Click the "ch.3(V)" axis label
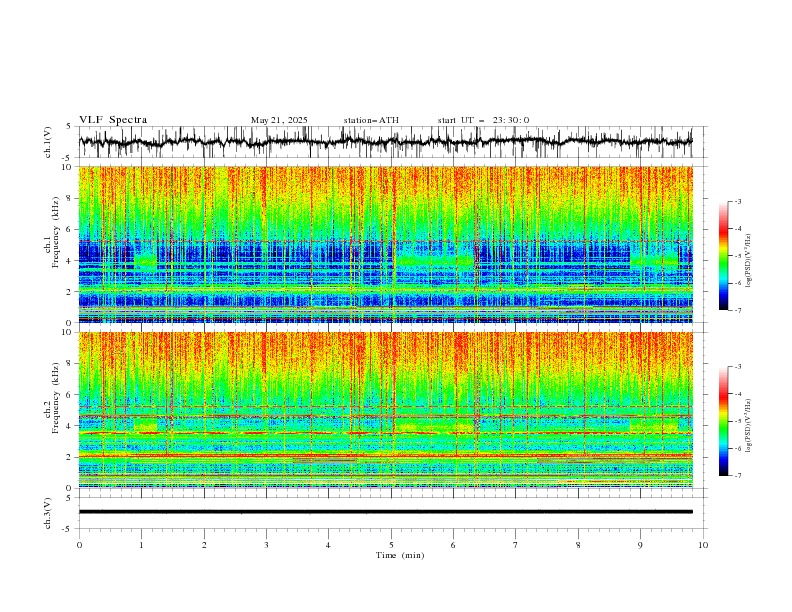 [48, 513]
